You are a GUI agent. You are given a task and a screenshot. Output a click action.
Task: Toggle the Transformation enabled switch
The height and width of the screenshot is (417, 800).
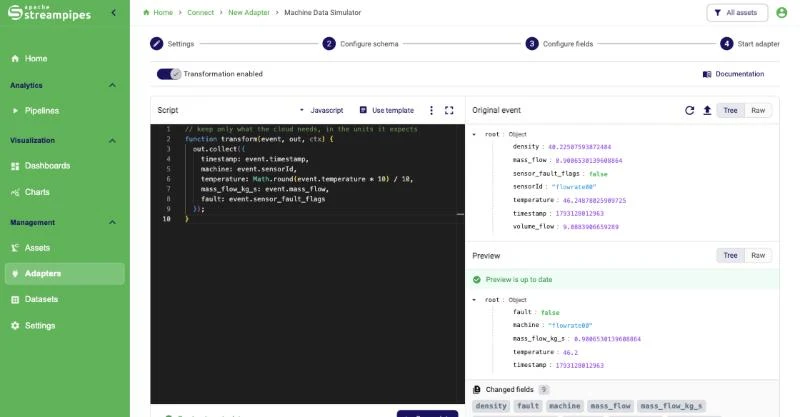[169, 74]
